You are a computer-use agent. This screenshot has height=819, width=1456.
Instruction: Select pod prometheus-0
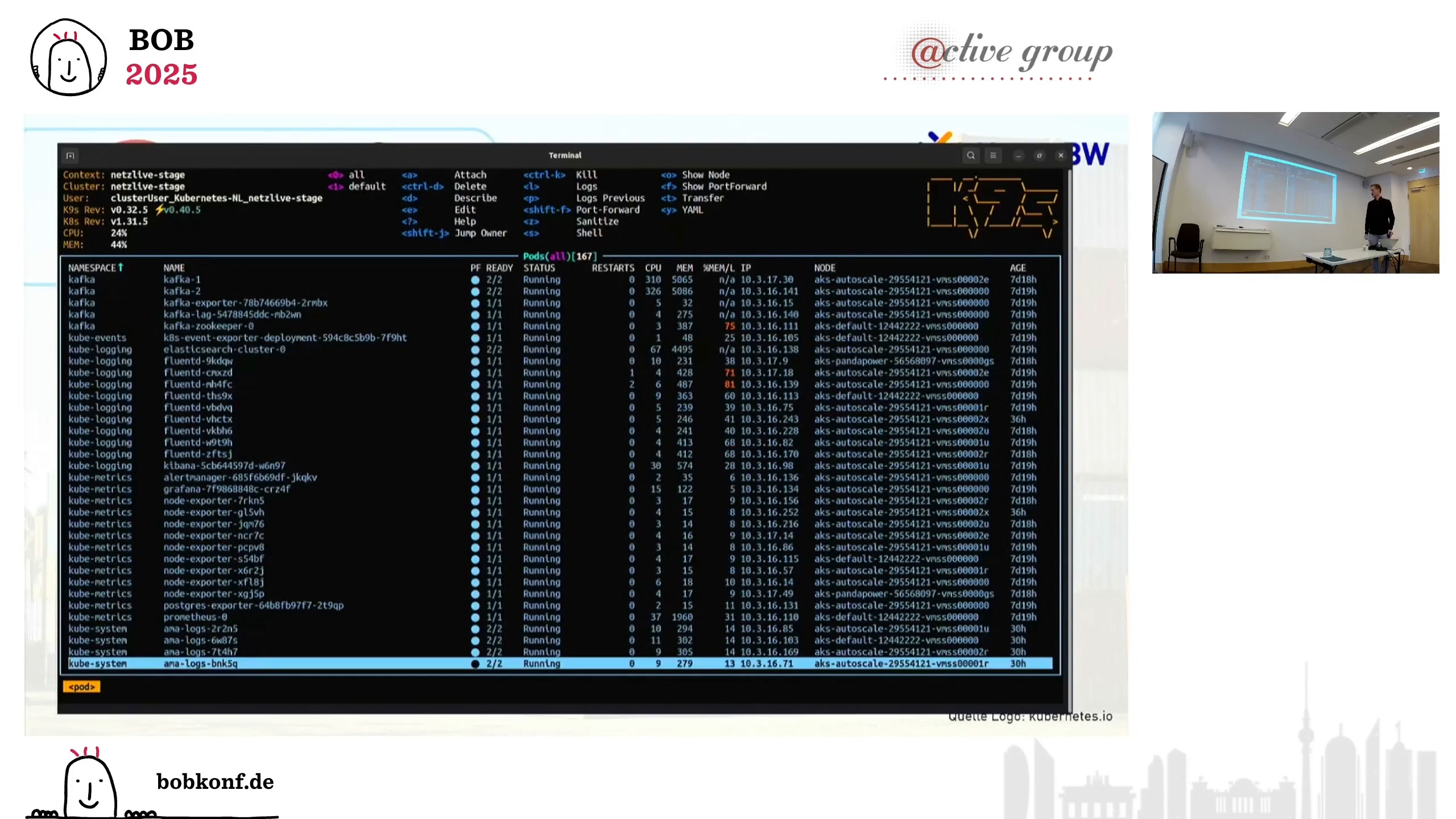pyautogui.click(x=560, y=617)
